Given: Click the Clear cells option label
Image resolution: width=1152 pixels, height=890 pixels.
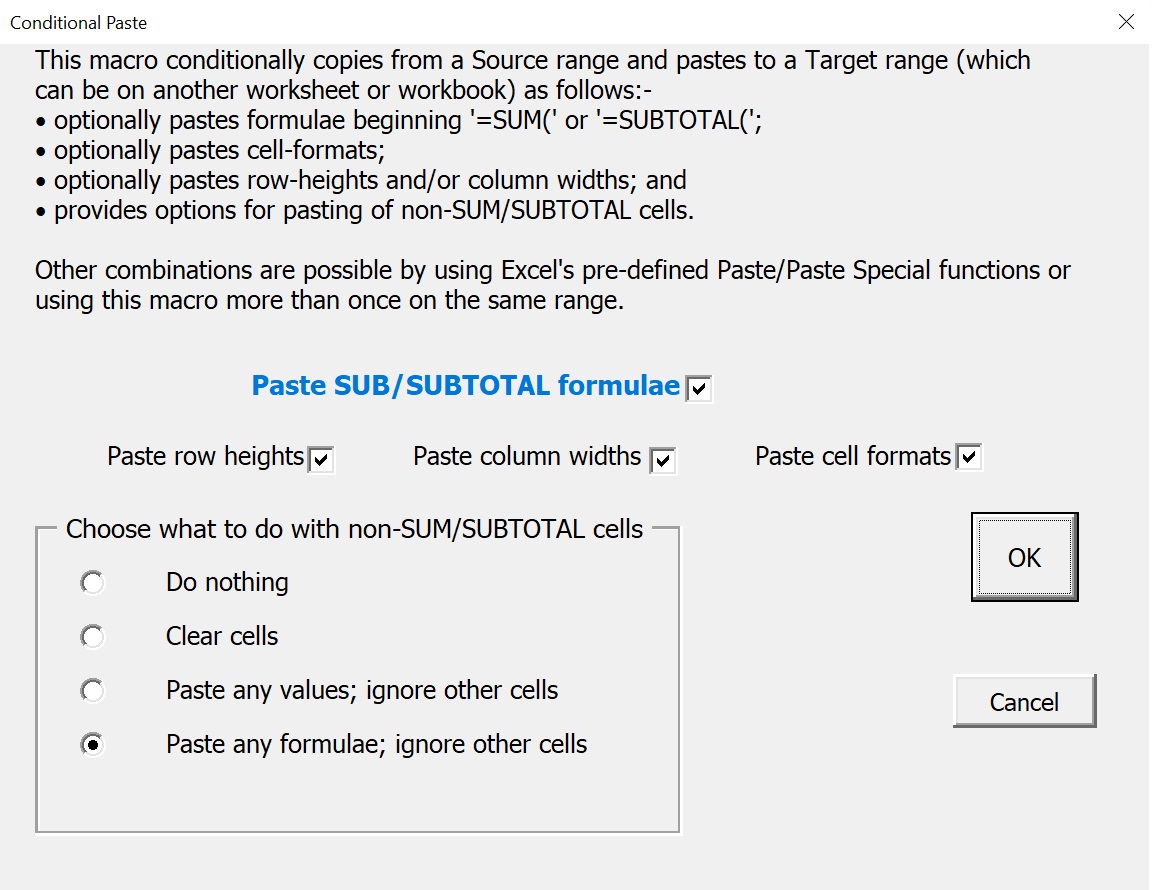Looking at the screenshot, I should pyautogui.click(x=222, y=636).
